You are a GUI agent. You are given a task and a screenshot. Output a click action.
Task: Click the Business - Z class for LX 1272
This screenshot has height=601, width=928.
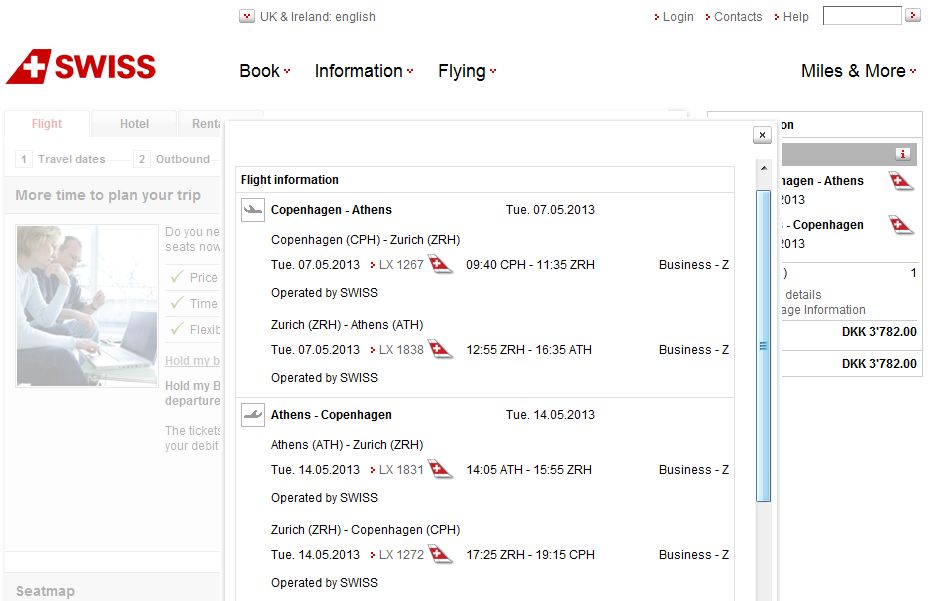tap(694, 555)
